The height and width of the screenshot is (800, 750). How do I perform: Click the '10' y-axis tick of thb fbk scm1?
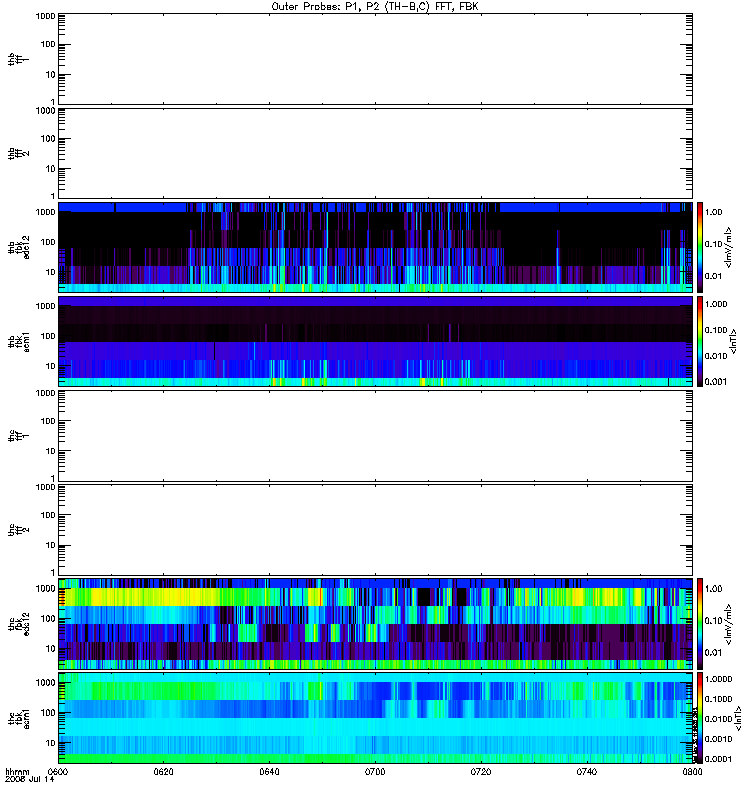point(51,366)
